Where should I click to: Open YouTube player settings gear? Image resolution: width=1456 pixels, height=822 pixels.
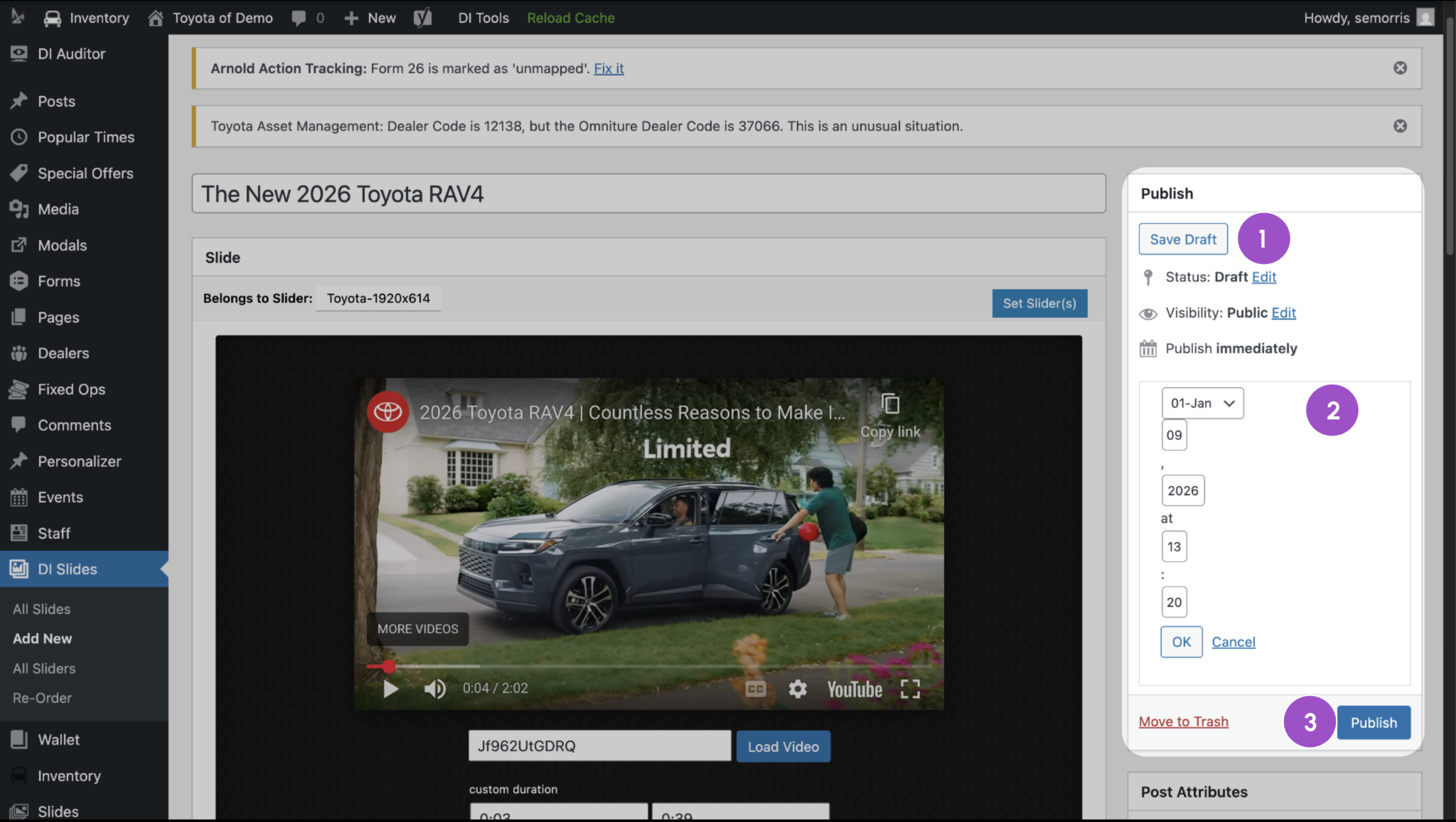pos(797,689)
